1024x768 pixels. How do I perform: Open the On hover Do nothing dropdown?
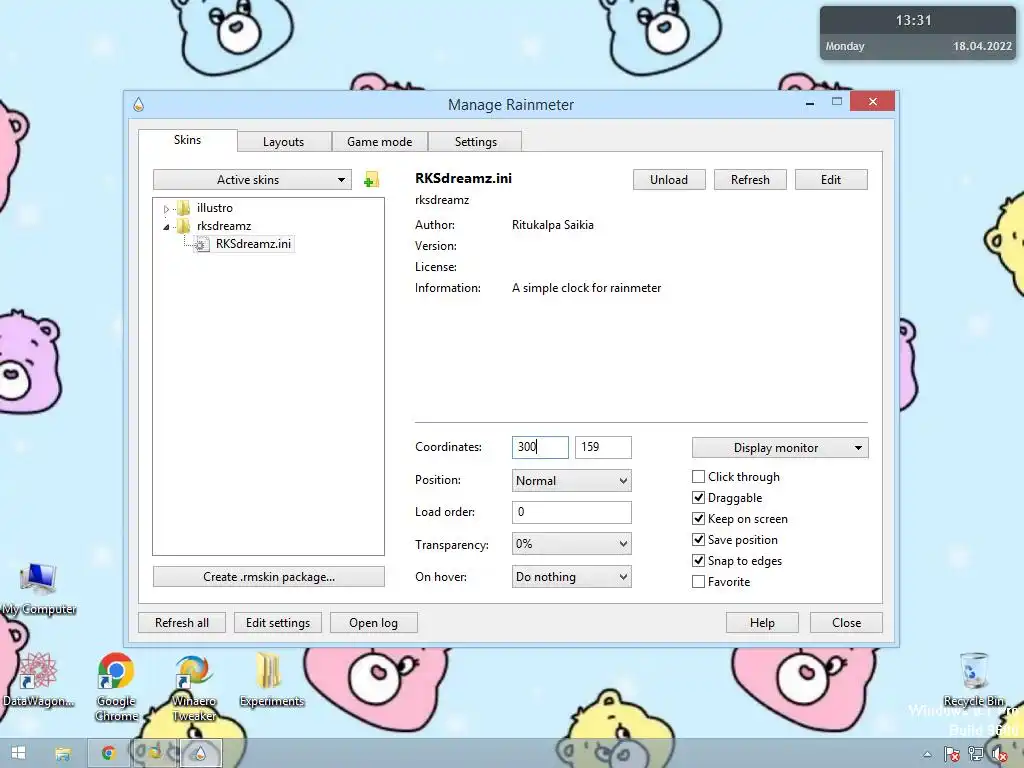[571, 577]
